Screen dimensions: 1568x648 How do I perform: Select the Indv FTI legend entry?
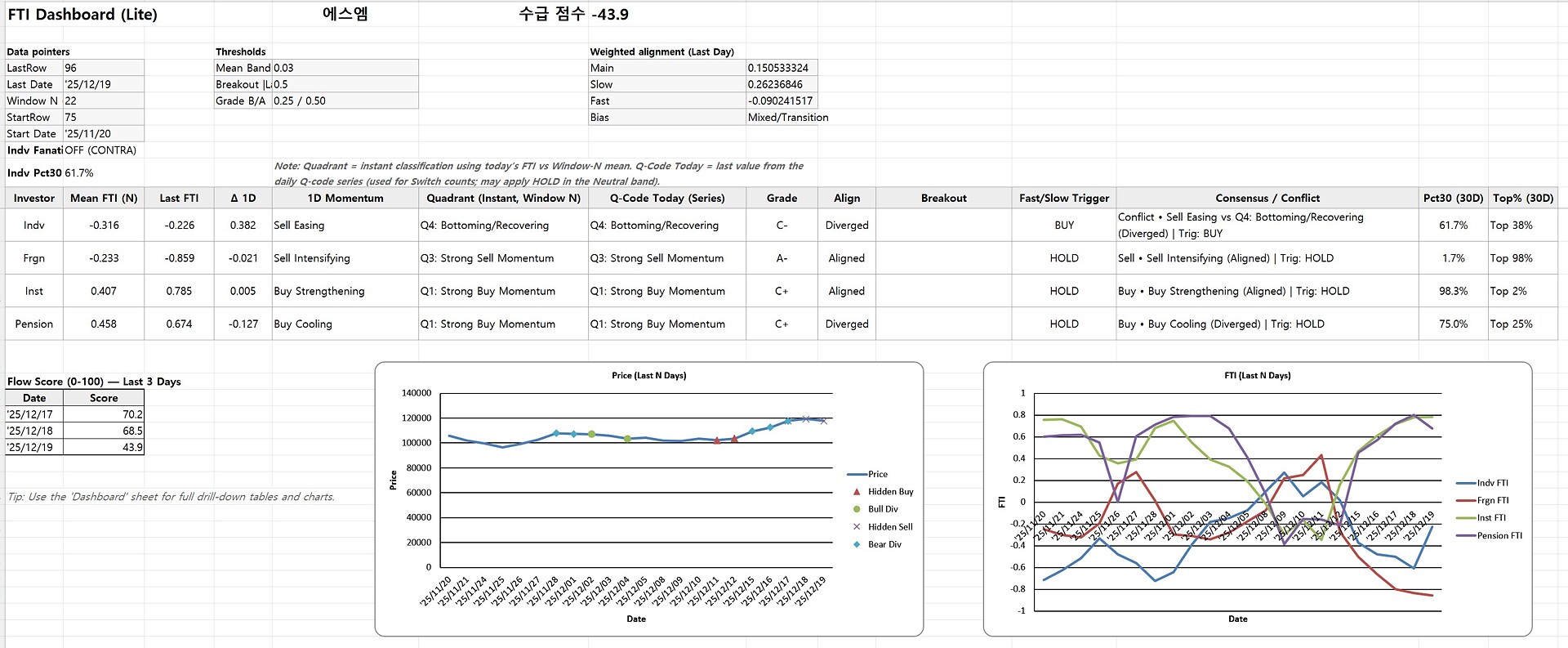(x=1492, y=483)
